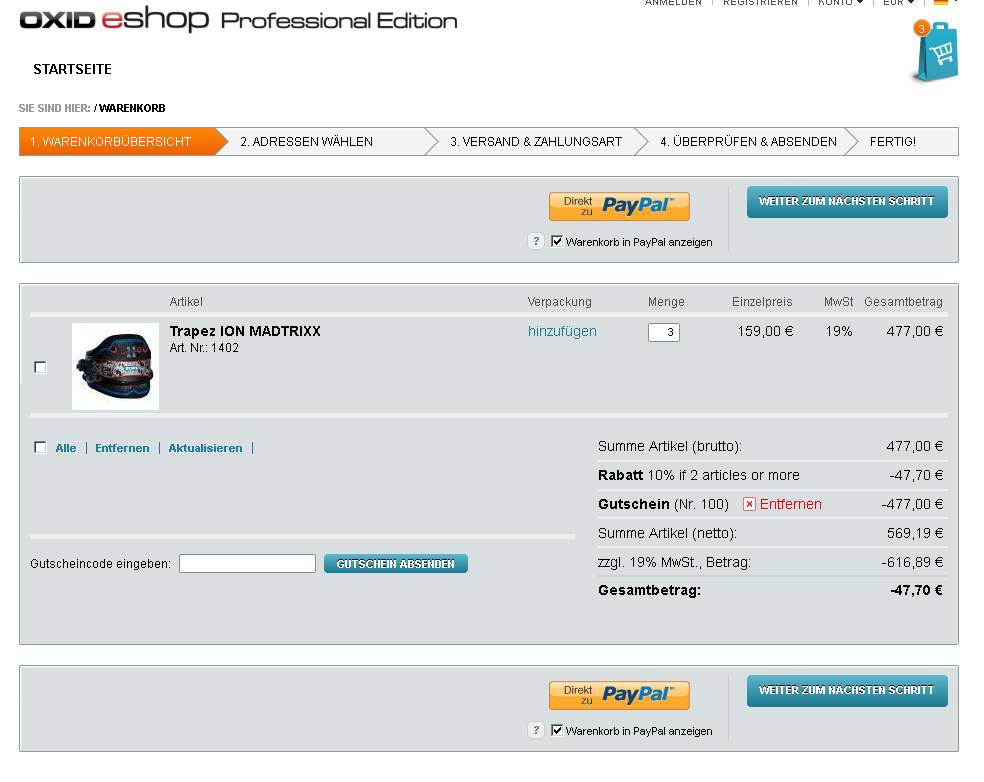Click the Gutscheincode input field
The width and height of the screenshot is (984, 782).
click(247, 563)
